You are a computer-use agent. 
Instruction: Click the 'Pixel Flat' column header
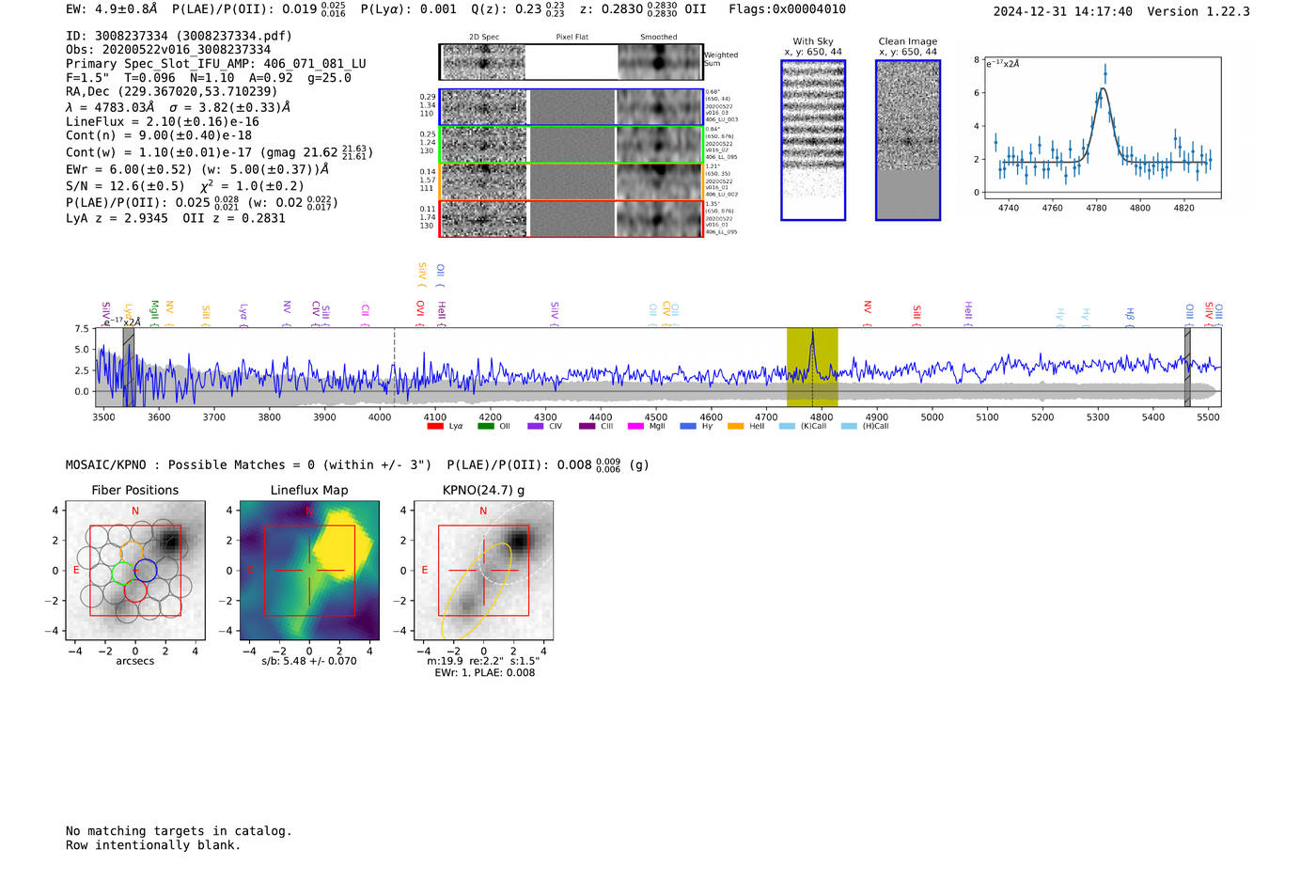click(x=572, y=38)
